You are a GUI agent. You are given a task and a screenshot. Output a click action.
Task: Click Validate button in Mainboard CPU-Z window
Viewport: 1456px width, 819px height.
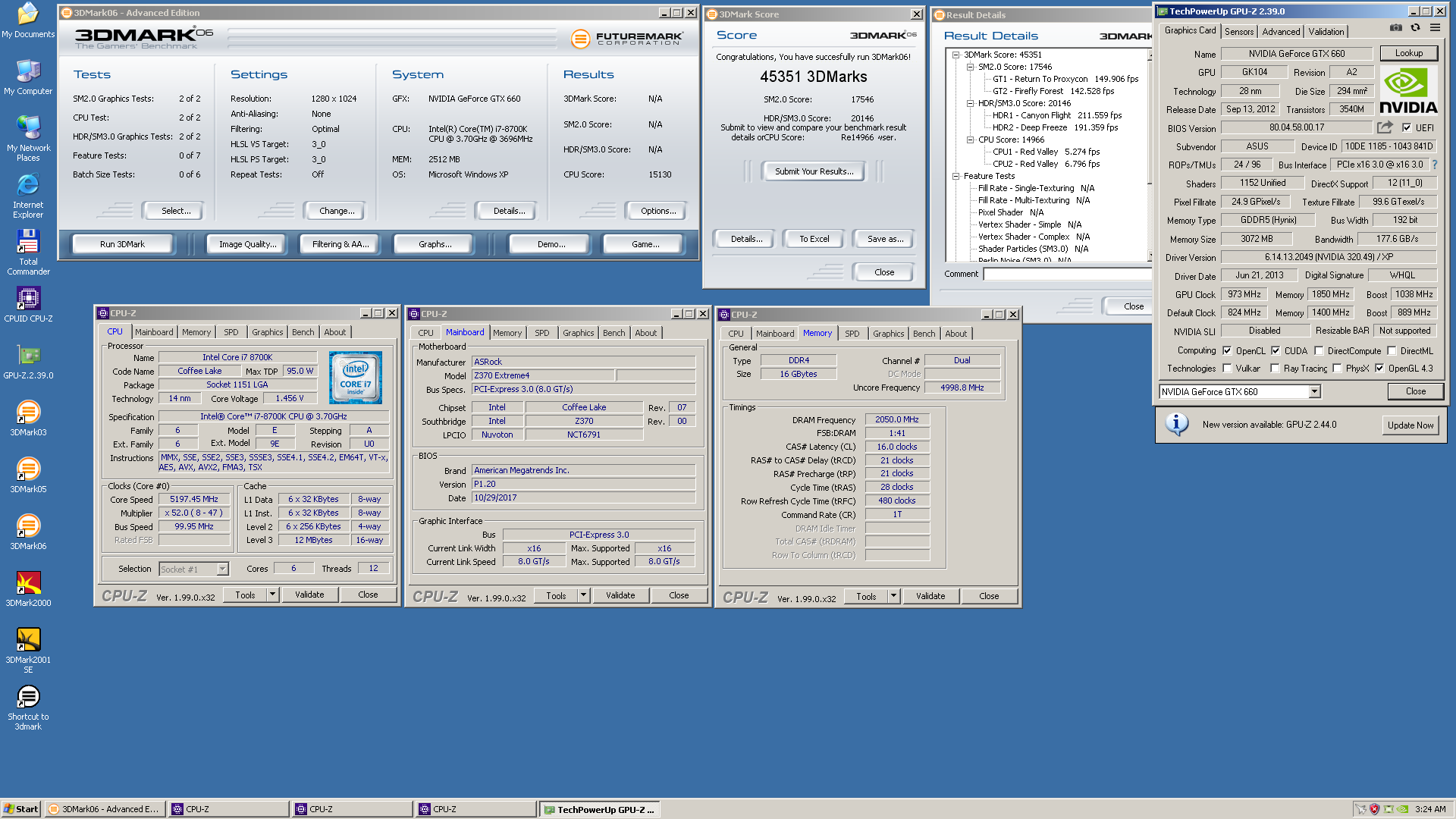(620, 595)
